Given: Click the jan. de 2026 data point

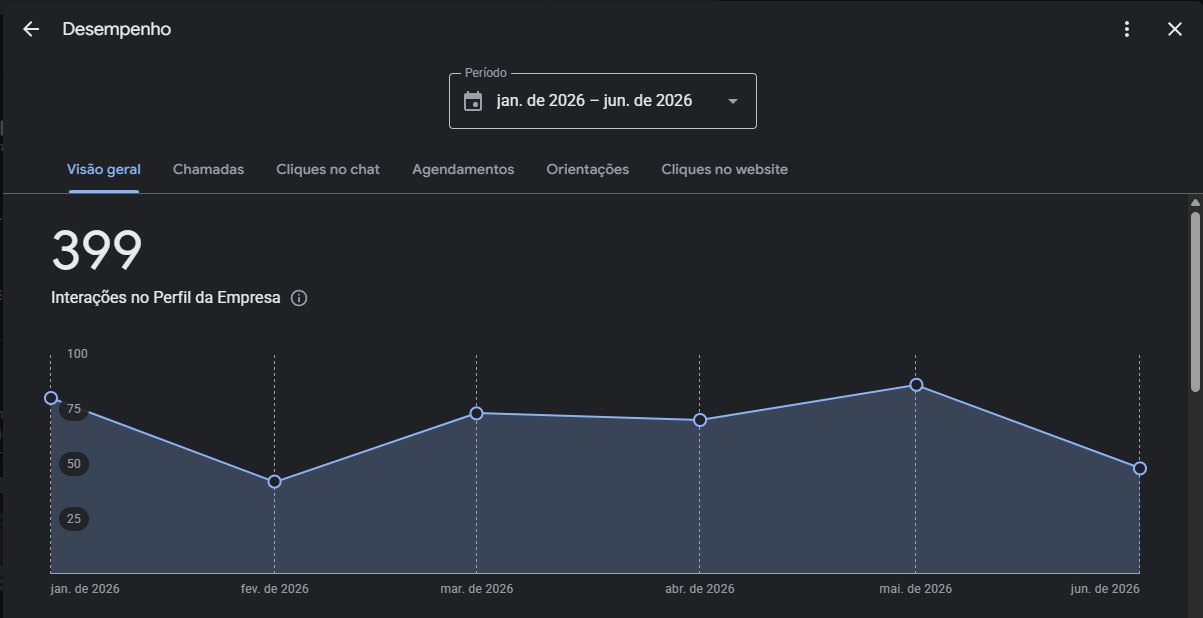Looking at the screenshot, I should click(51, 398).
